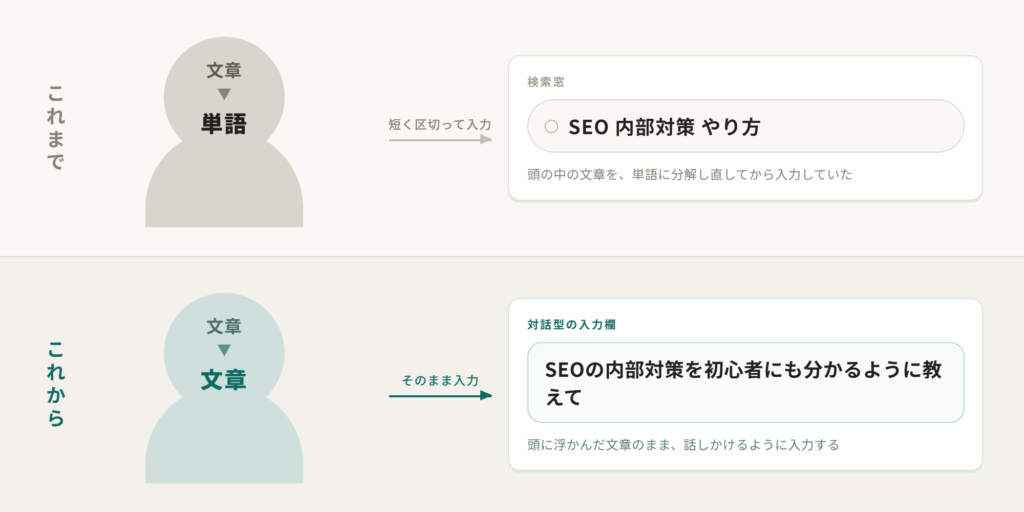This screenshot has height=512, width=1024.
Task: Select the これから vertical label
Action: click(x=57, y=384)
